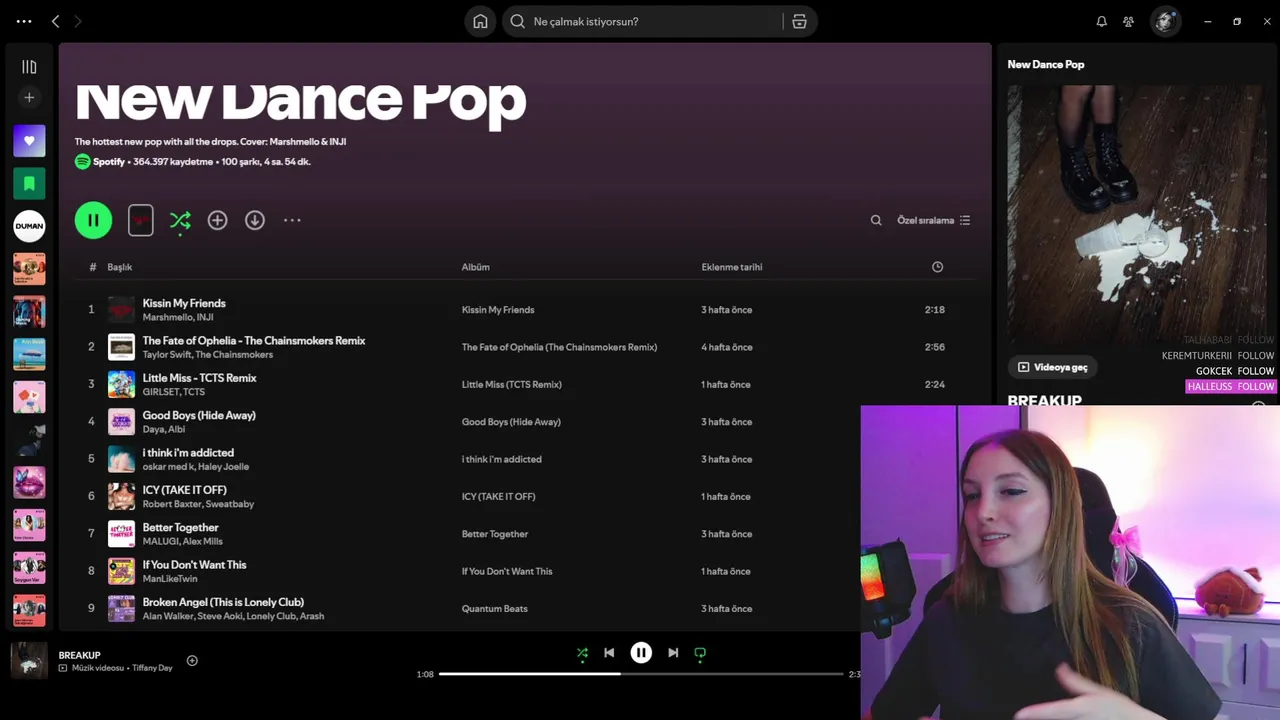Screen dimensions: 1280x720
Task: Play the track Kissin My Friends
Action: (184, 303)
